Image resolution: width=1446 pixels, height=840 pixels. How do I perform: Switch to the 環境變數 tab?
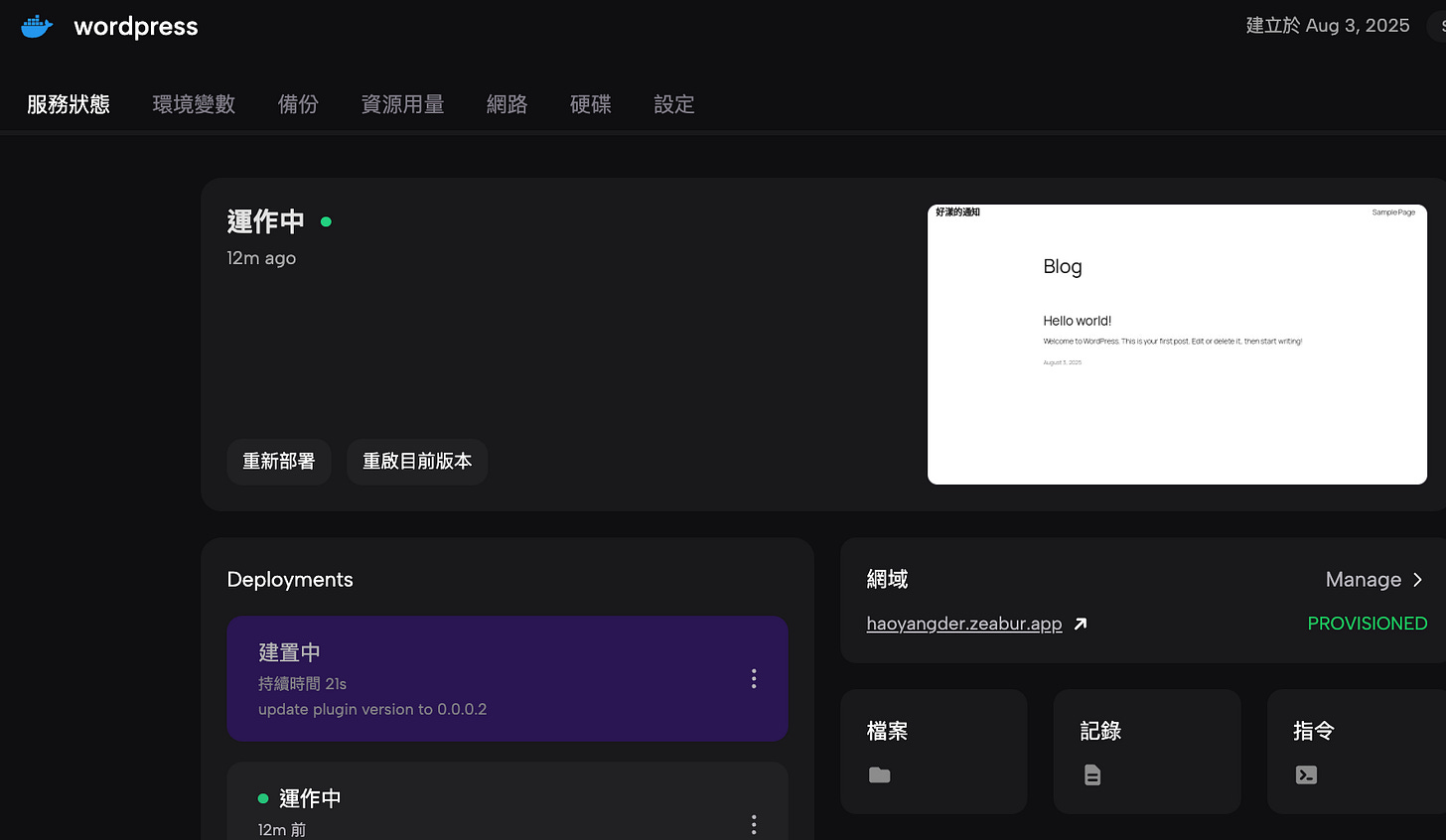tap(194, 104)
